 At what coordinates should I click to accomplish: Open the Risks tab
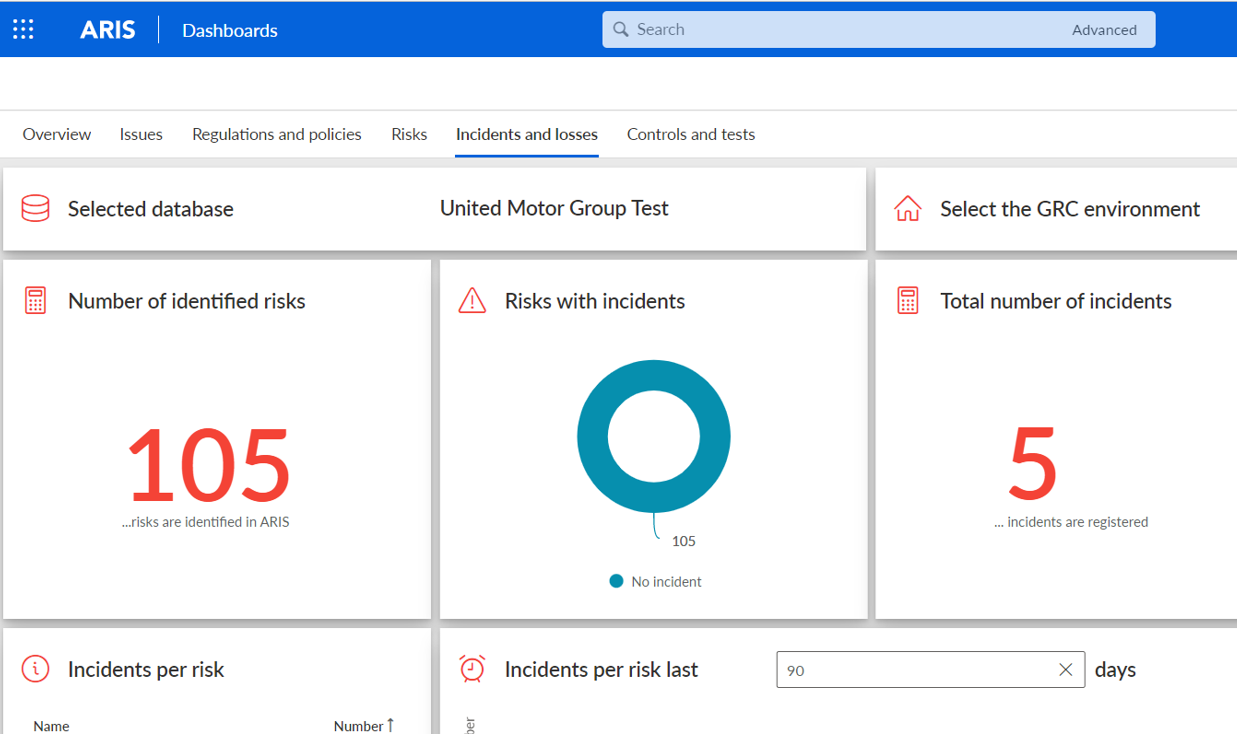tap(408, 134)
